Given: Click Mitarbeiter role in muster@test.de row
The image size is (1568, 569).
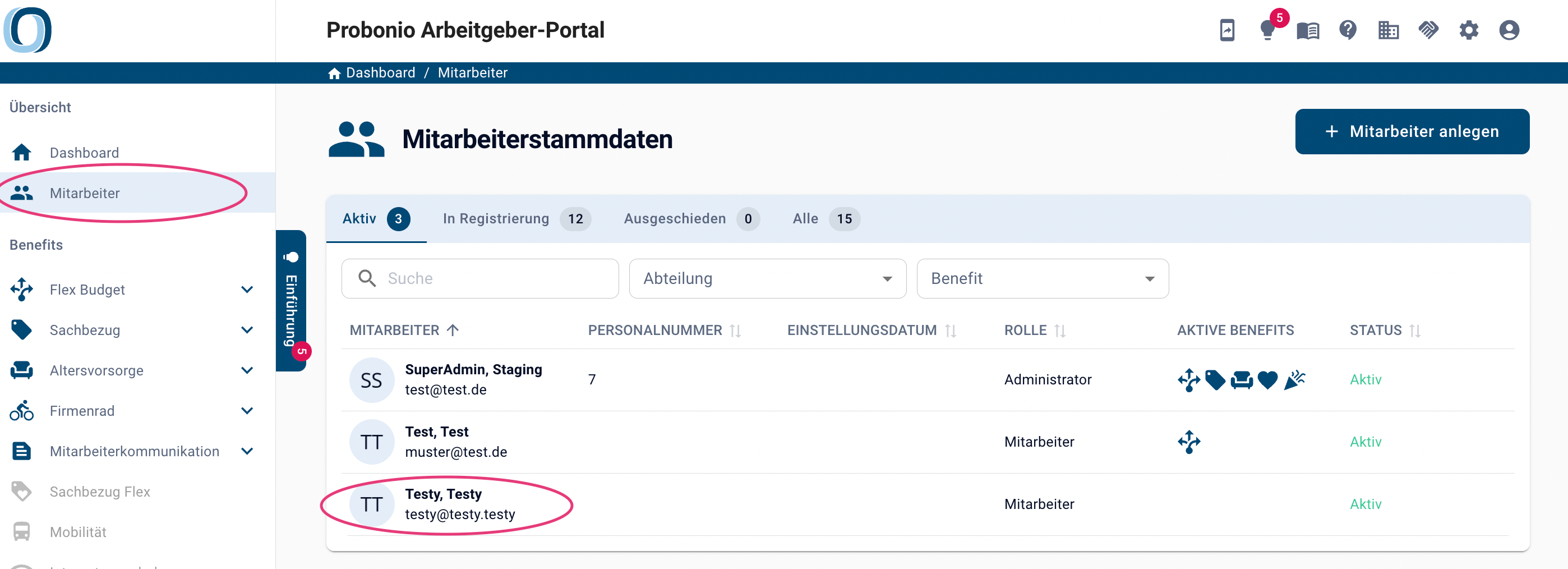Looking at the screenshot, I should [1039, 442].
